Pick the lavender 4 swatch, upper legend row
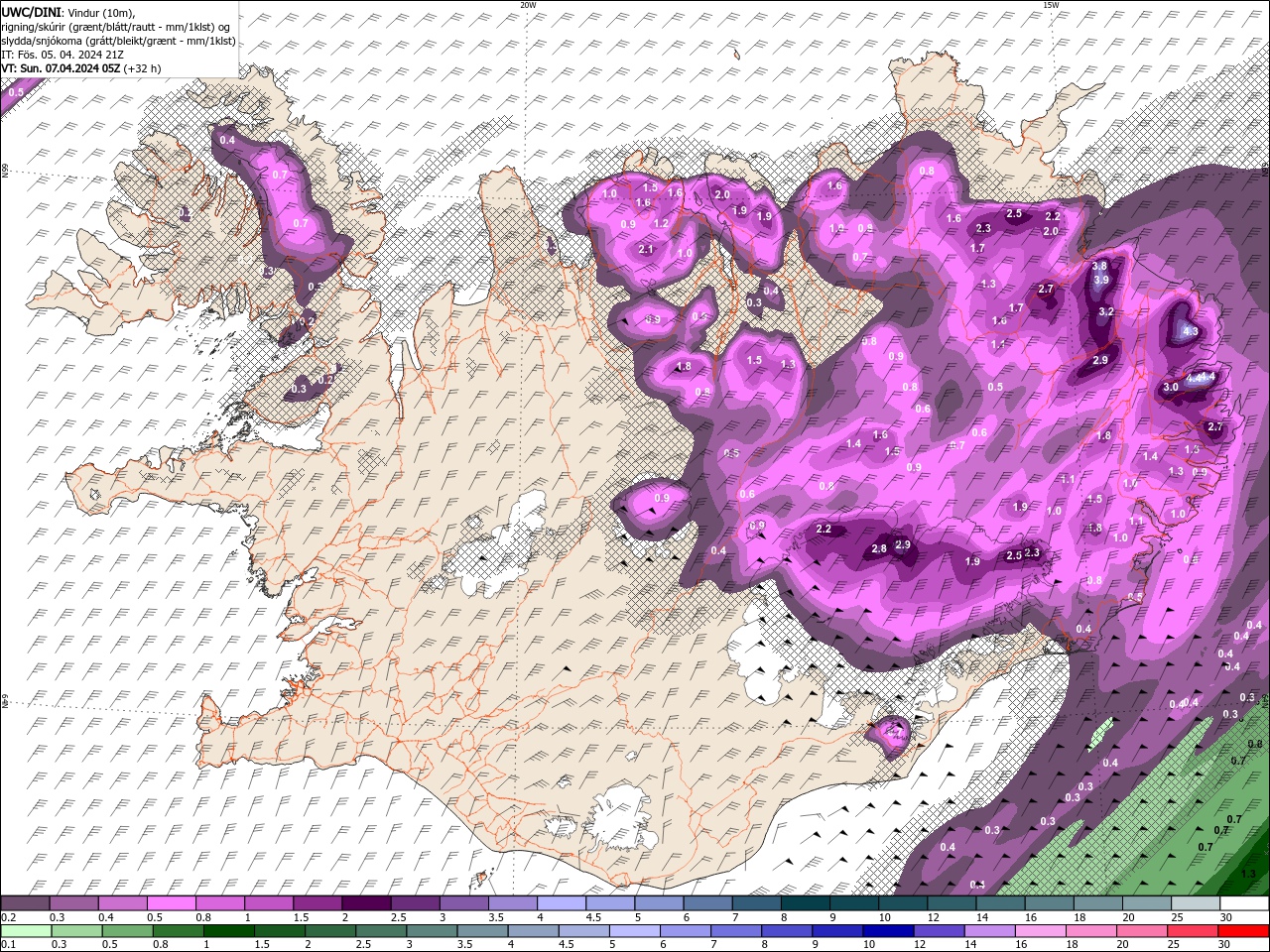1270x952 pixels. (561, 903)
